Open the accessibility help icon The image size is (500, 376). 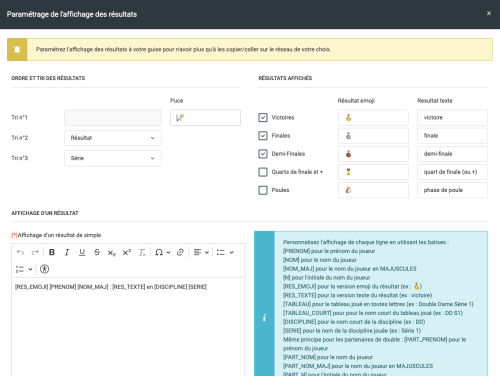(x=44, y=269)
